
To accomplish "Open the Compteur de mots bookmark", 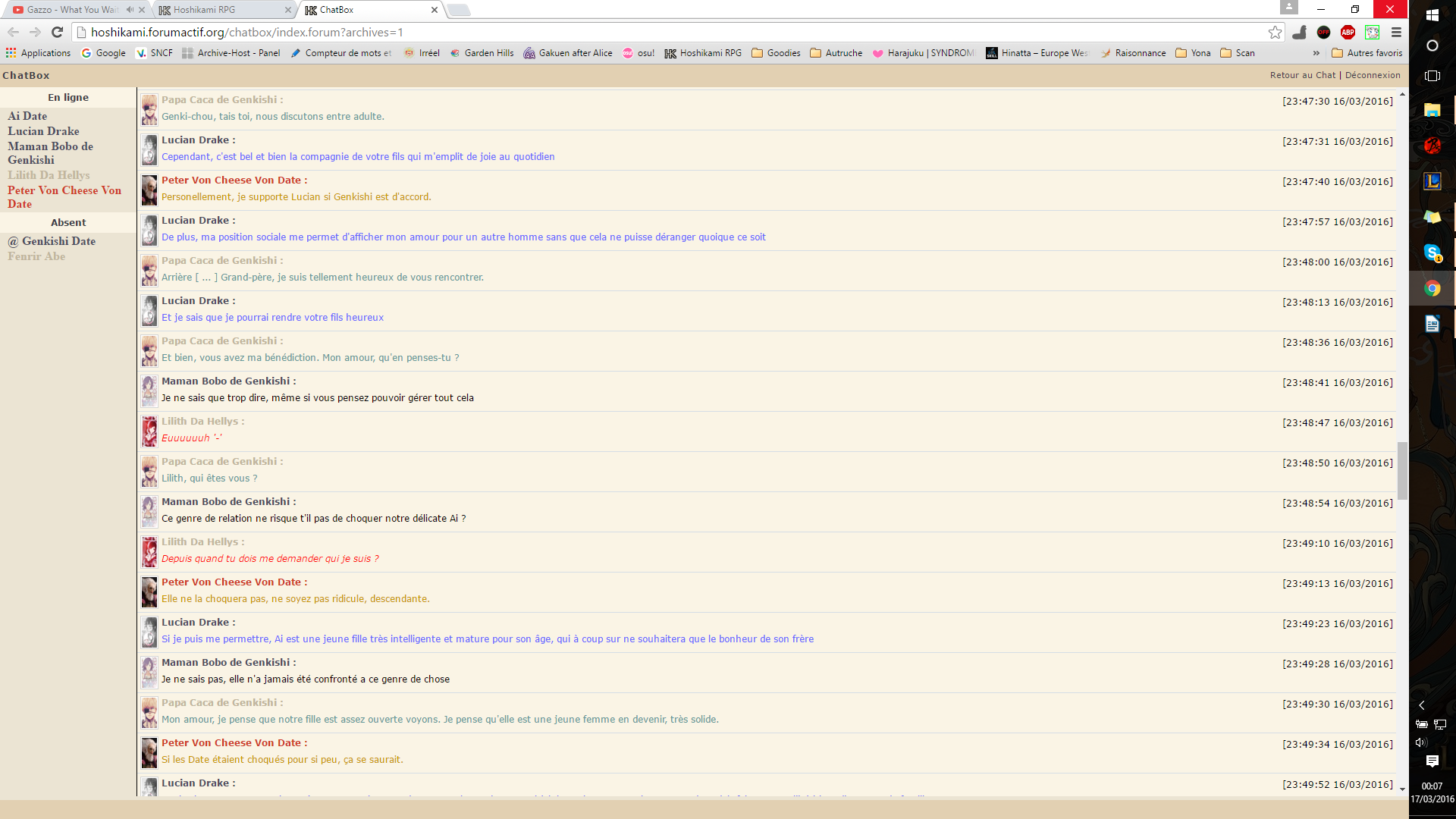I will (341, 53).
